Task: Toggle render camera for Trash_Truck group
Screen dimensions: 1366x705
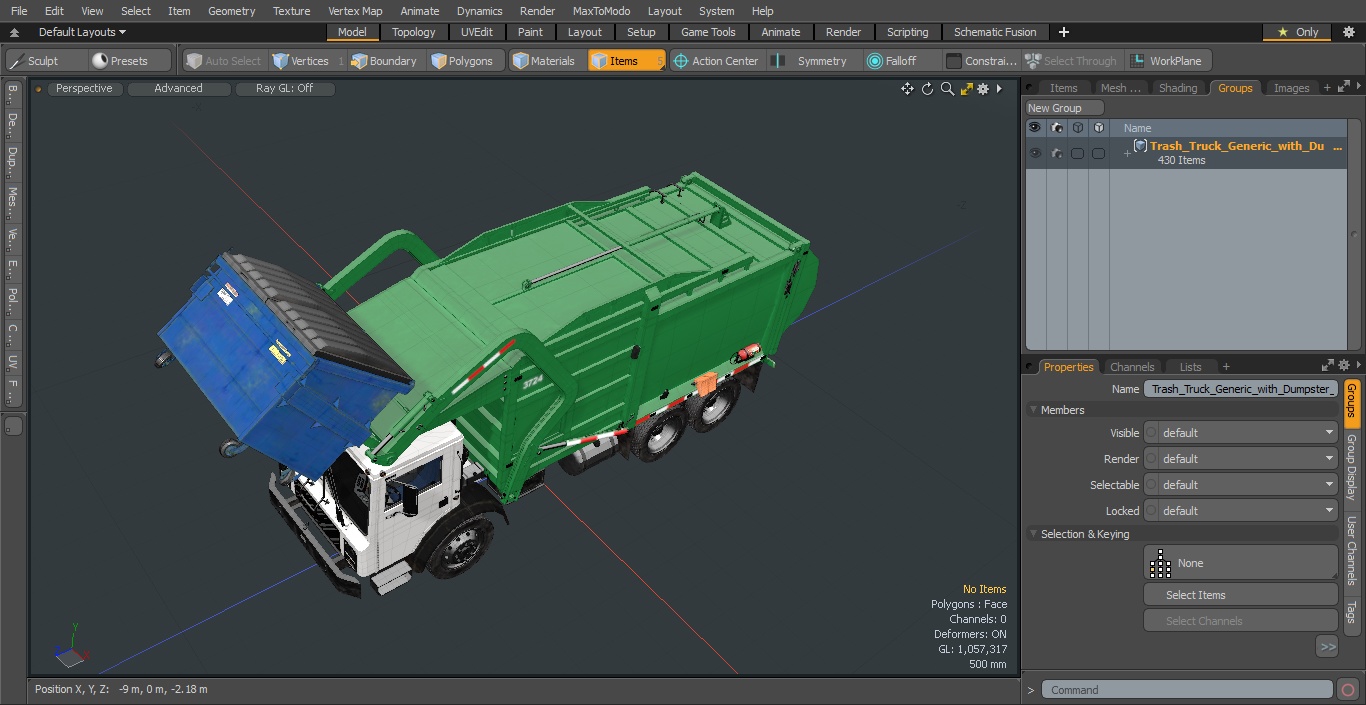Action: (x=1056, y=153)
